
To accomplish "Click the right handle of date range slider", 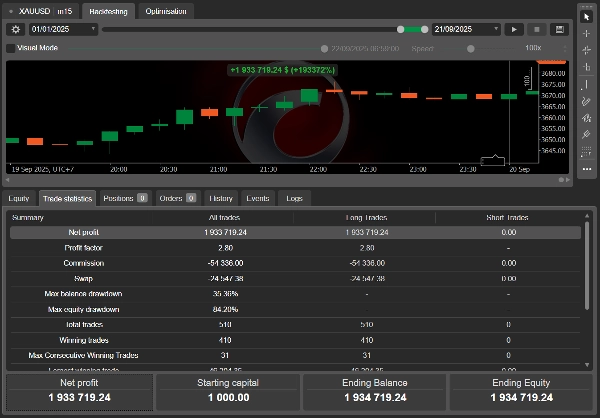I will tap(424, 29).
